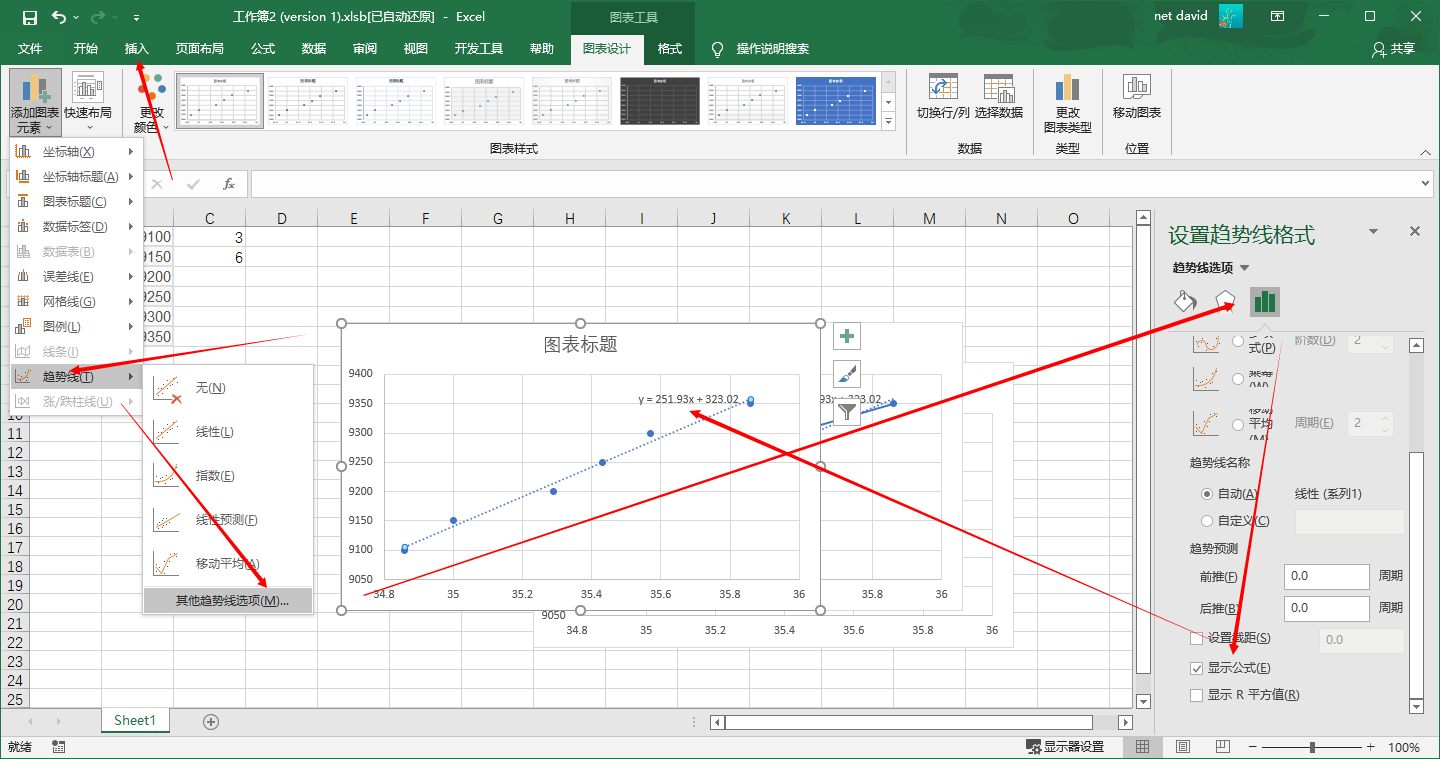The height and width of the screenshot is (759, 1440).
Task: Click the Change Chart Type (更改图表类型) icon
Action: tap(1067, 89)
